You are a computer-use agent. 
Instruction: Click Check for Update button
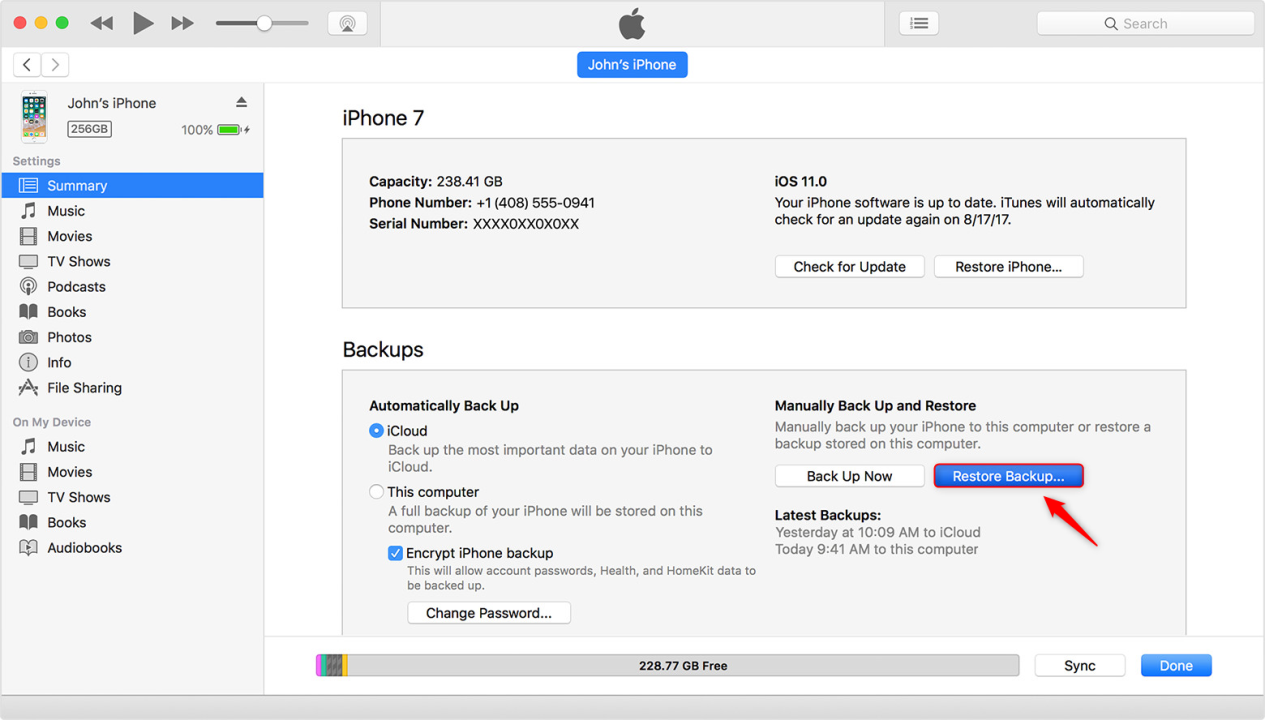[x=850, y=267]
